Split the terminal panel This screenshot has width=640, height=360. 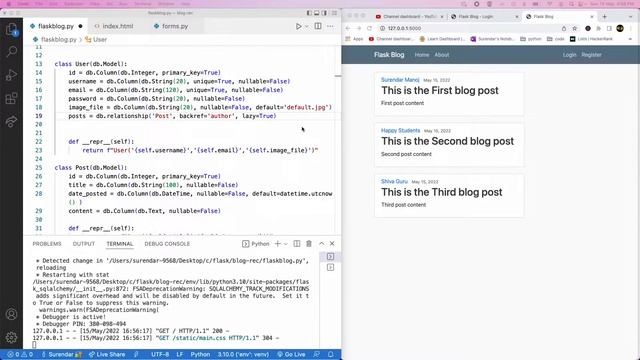tap(297, 244)
